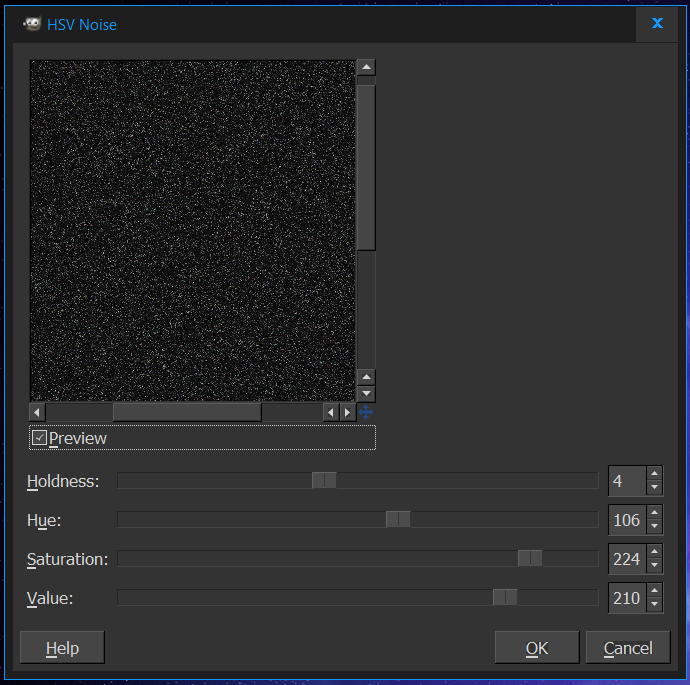Screen dimensions: 690x685
Task: Click the Saturation label
Action: (x=67, y=559)
